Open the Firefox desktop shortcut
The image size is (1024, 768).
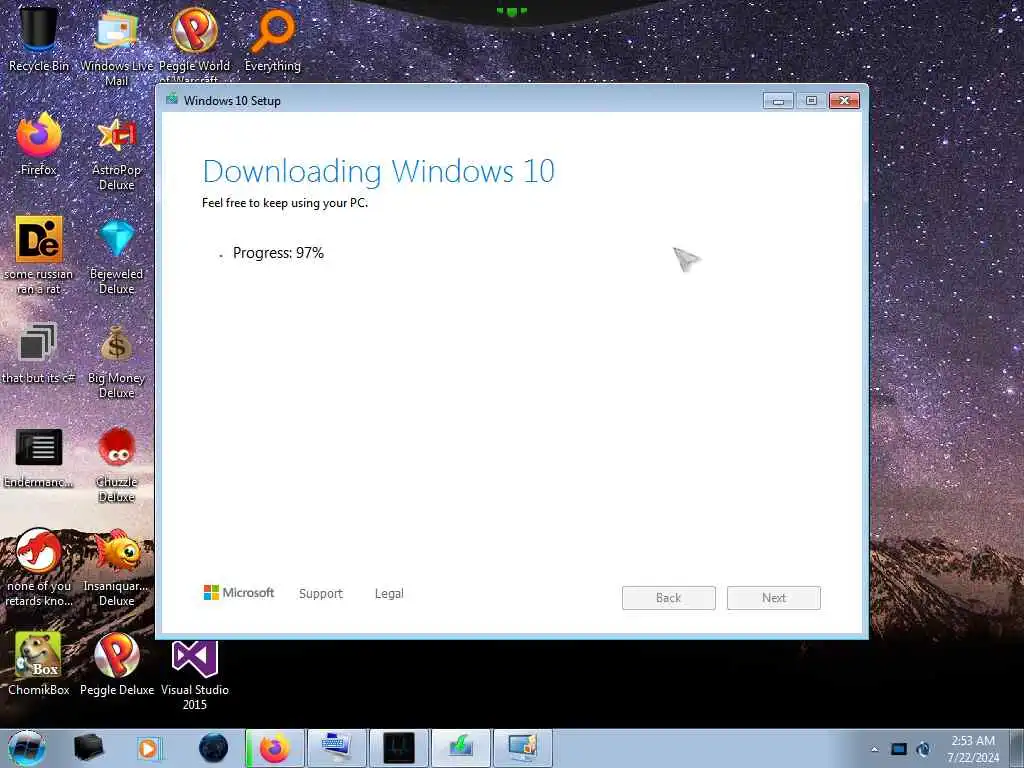pyautogui.click(x=39, y=144)
